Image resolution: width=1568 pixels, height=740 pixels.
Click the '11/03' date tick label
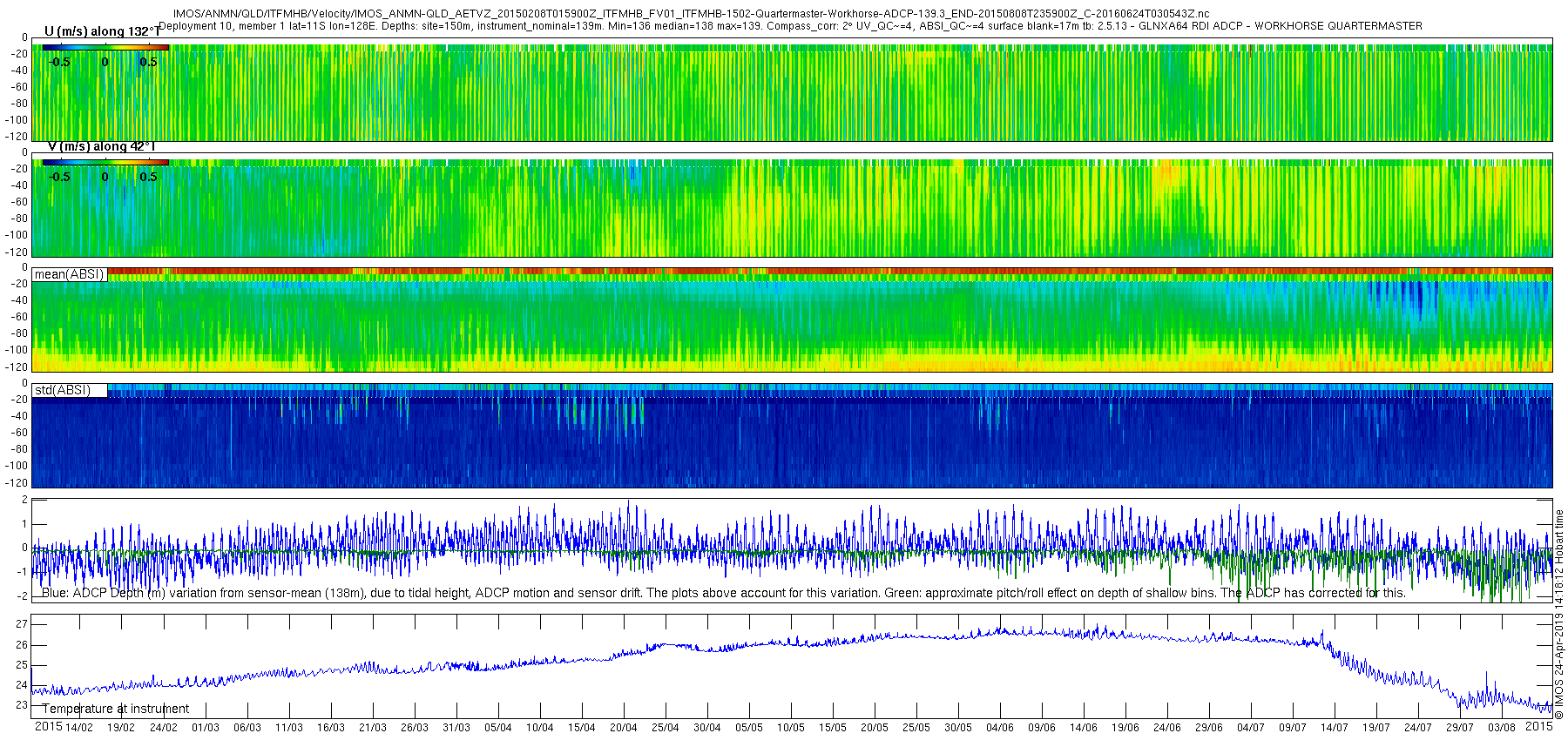(x=289, y=728)
